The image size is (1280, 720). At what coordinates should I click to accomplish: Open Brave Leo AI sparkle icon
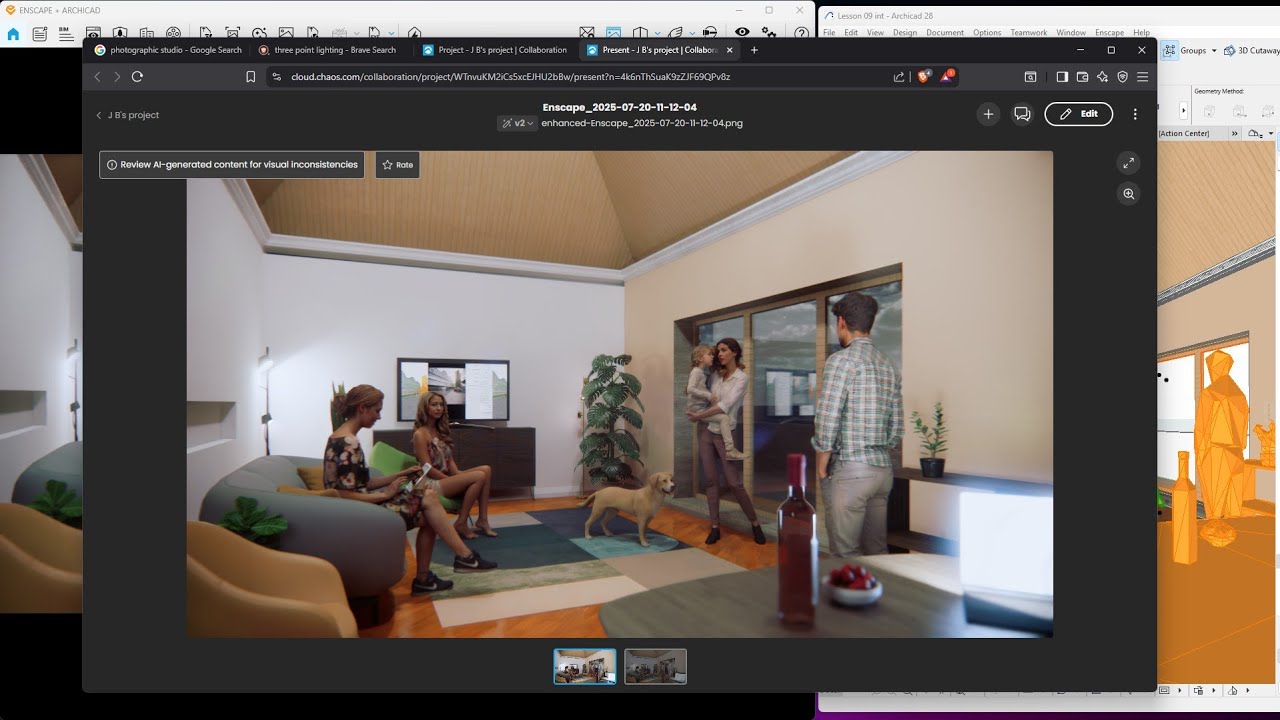click(x=1102, y=76)
